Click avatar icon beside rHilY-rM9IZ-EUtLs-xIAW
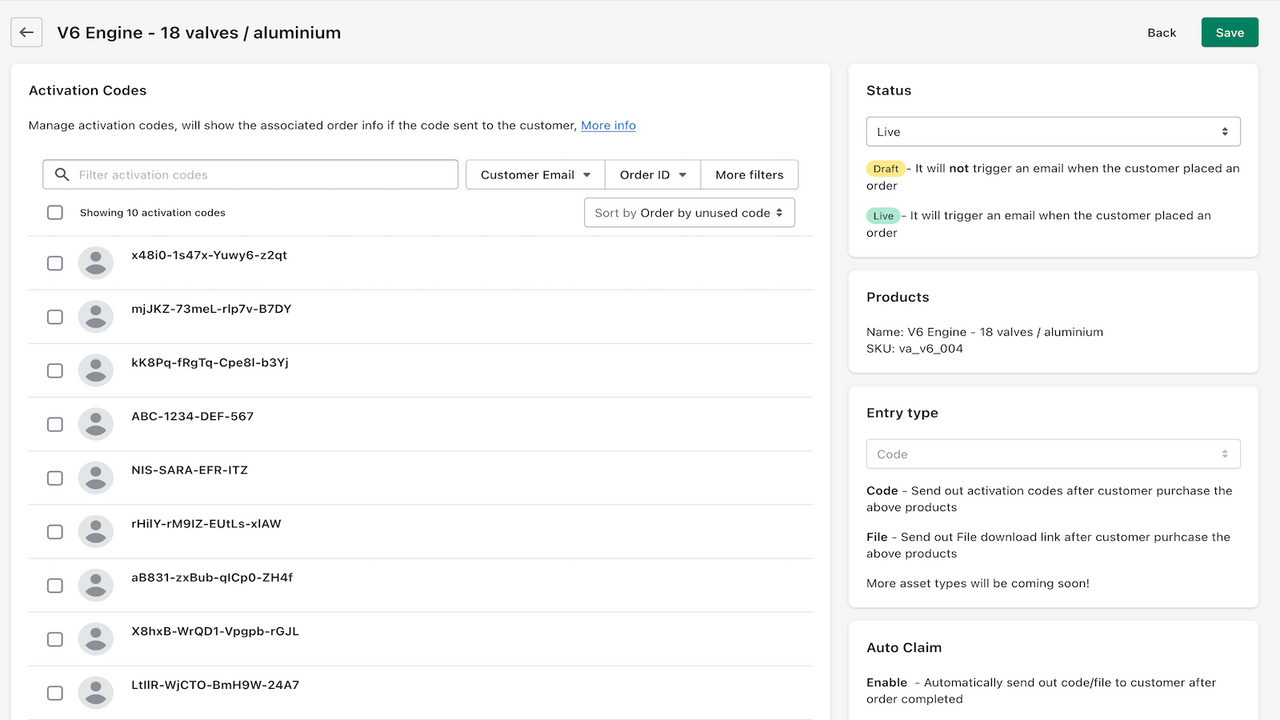1280x720 pixels. click(96, 531)
